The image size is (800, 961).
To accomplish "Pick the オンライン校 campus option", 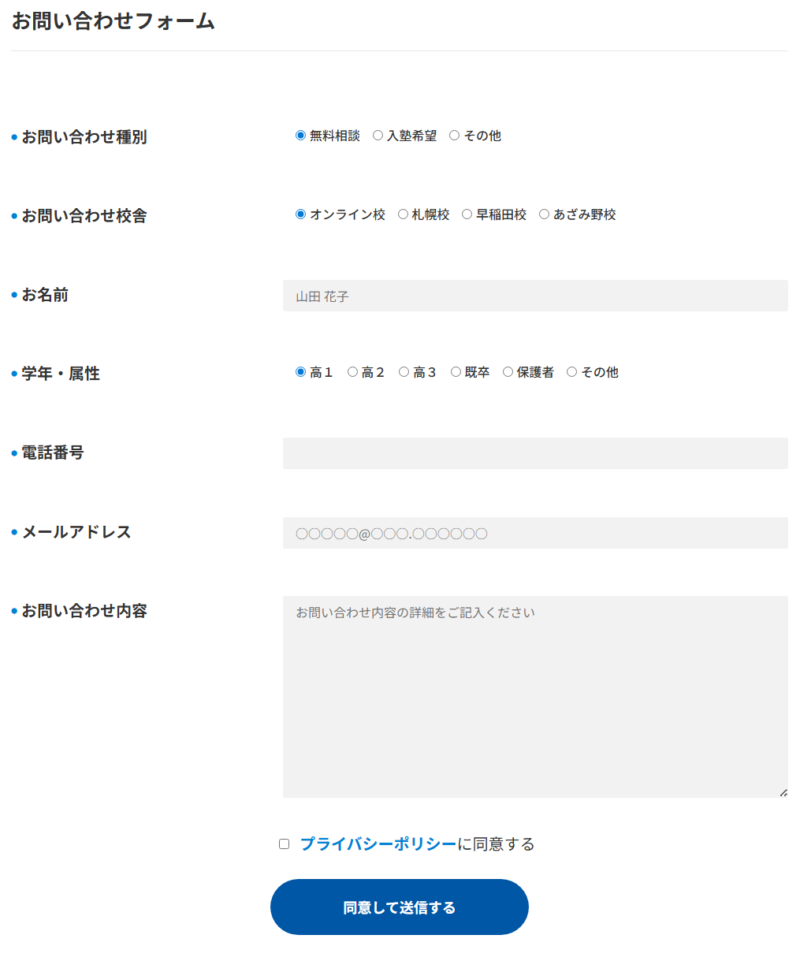I will pos(301,214).
